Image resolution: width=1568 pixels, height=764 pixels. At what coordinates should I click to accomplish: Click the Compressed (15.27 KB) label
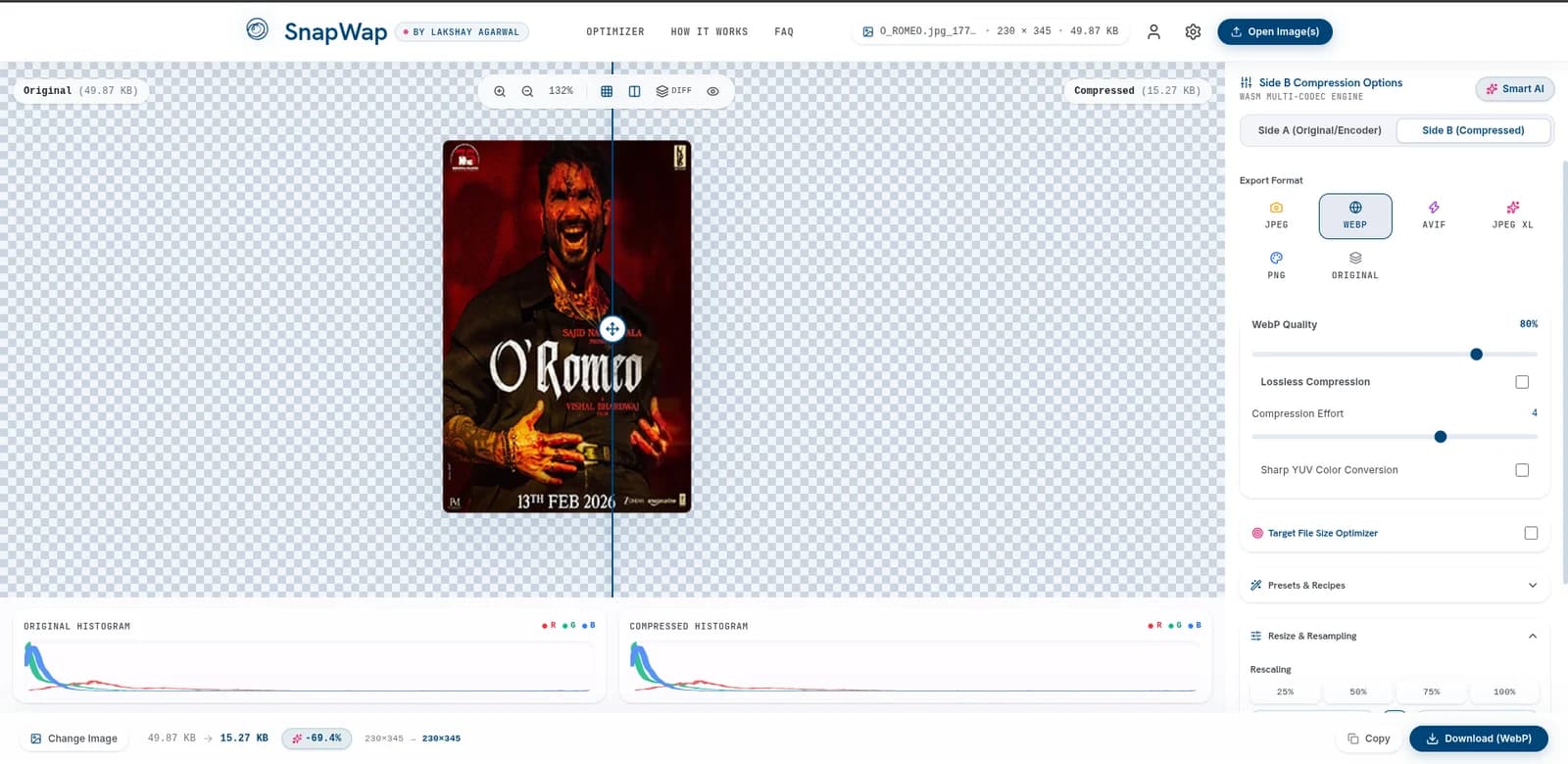tap(1137, 90)
